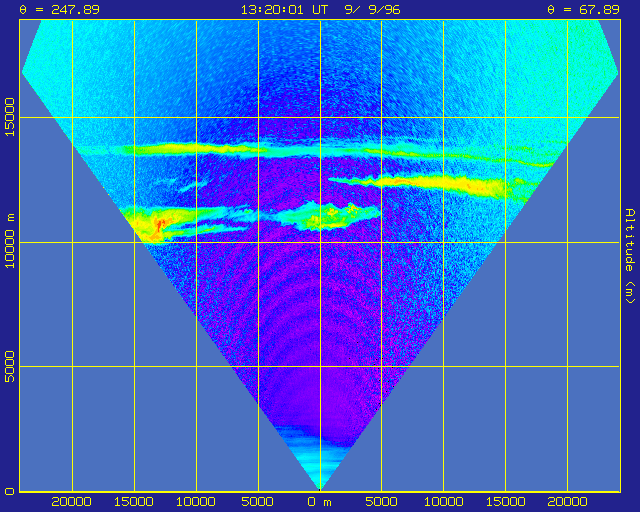The width and height of the screenshot is (640, 512).
Task: Click horizontal-axis 5000 label on the θ = 67.89 side
Action: (381, 502)
